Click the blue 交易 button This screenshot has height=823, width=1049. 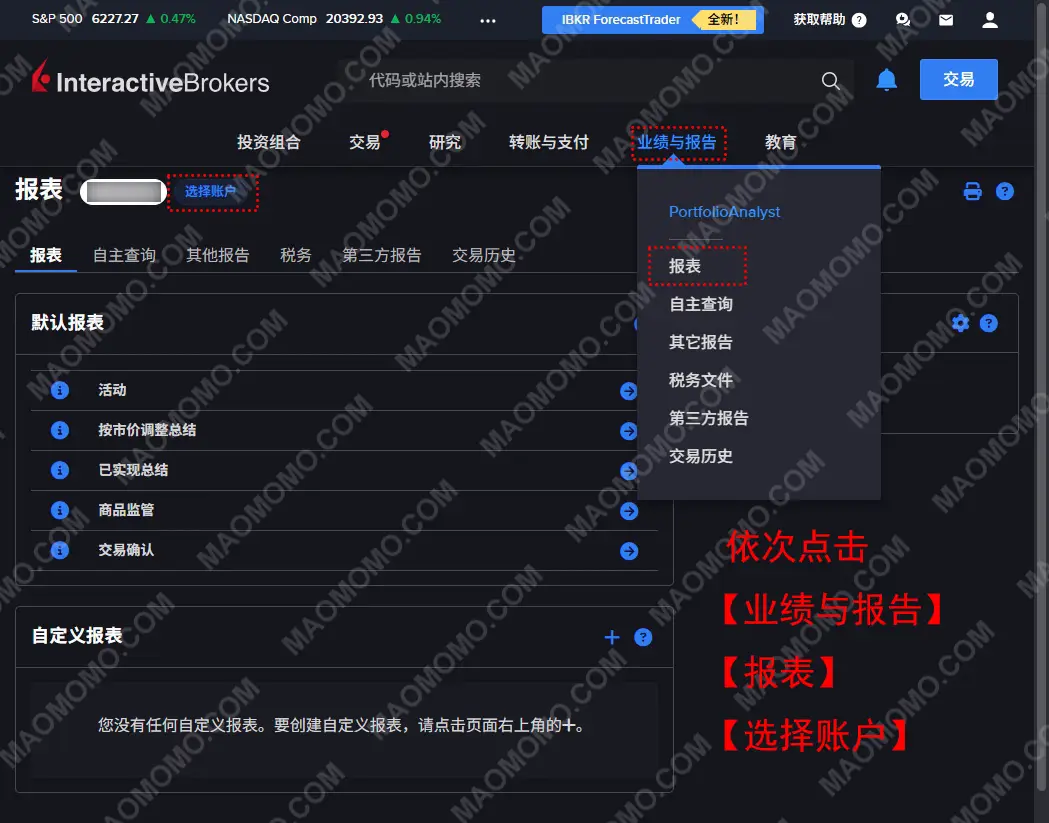(x=958, y=79)
